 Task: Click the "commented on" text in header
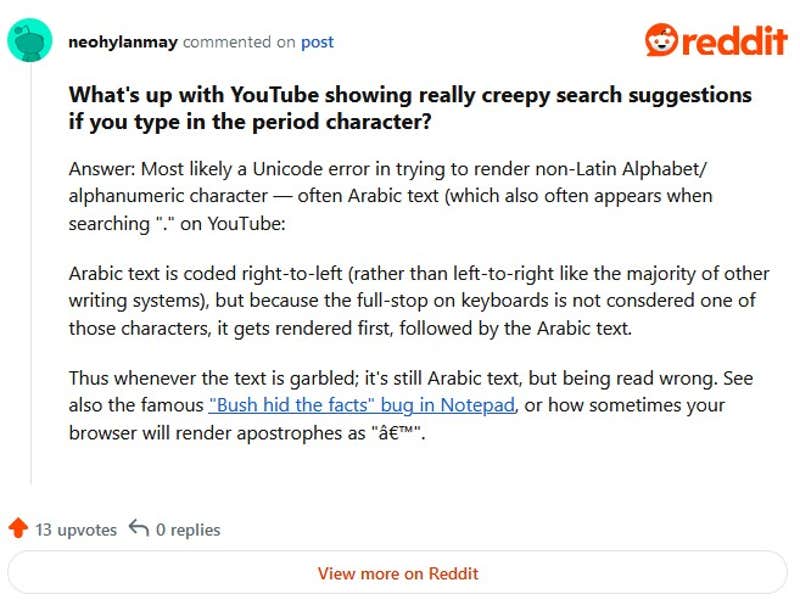pyautogui.click(x=240, y=42)
